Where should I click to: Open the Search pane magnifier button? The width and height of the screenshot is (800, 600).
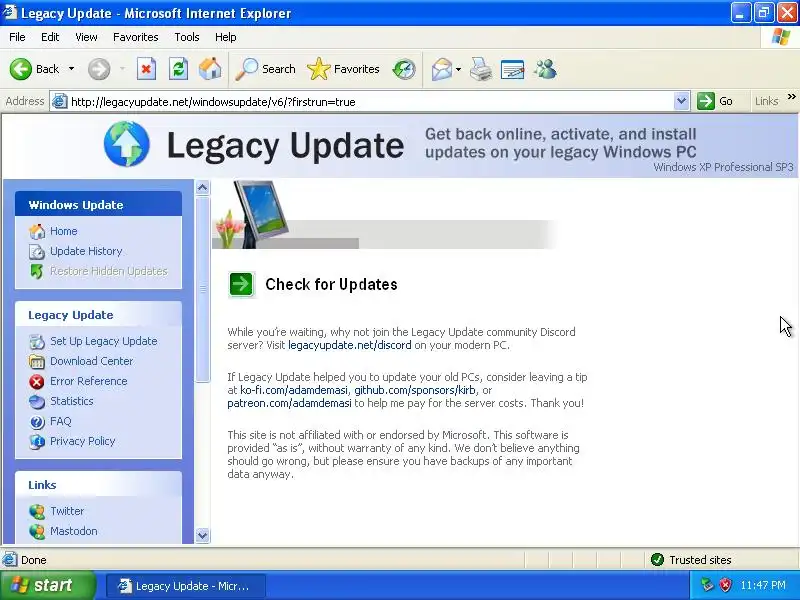pyautogui.click(x=266, y=69)
